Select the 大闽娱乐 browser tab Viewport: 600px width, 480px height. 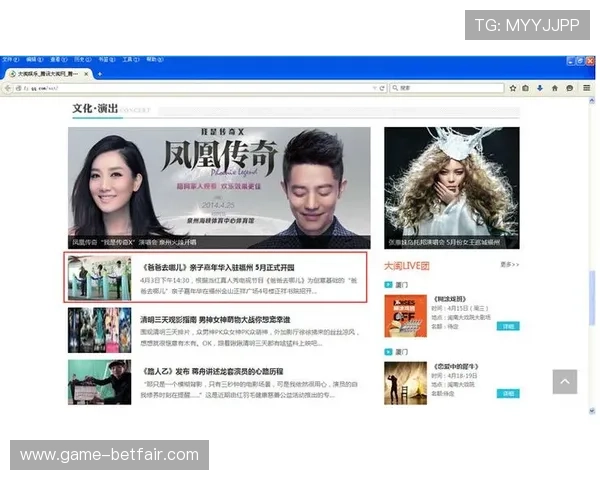coord(48,73)
